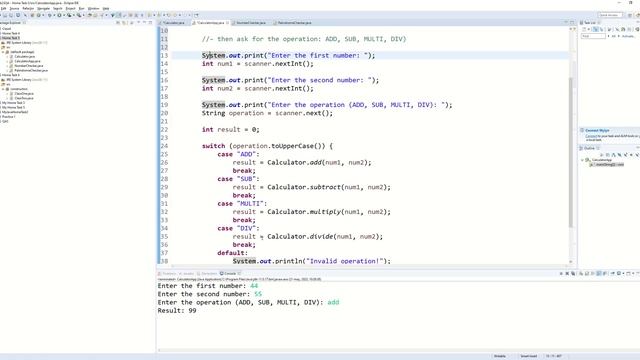Maximize the editor area icon
Image resolution: width=640 pixels, height=360 pixels.
[x=572, y=22]
